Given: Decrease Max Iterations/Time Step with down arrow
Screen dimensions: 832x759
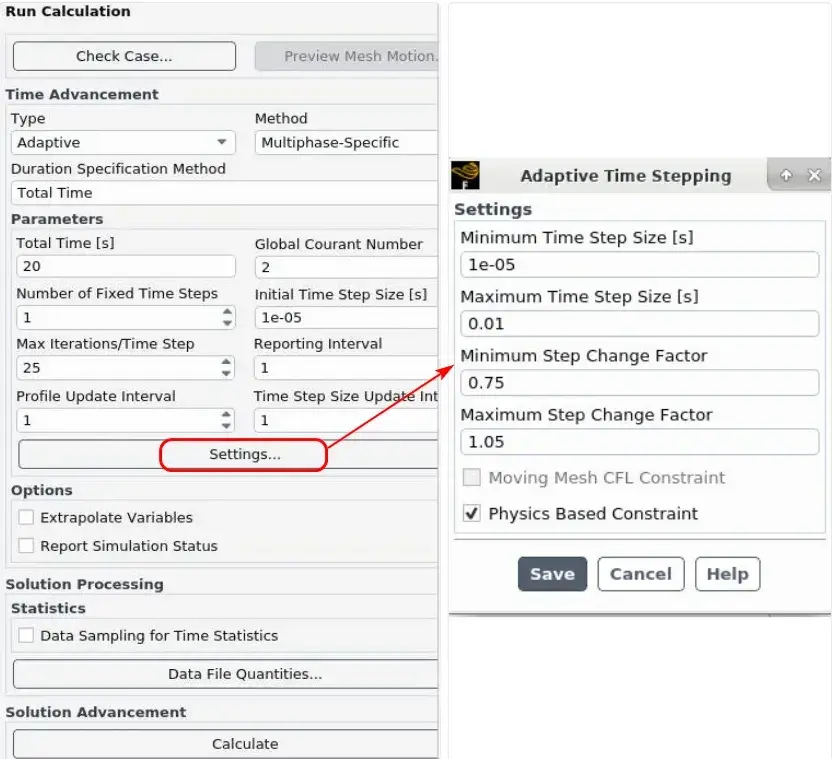Looking at the screenshot, I should pyautogui.click(x=227, y=373).
